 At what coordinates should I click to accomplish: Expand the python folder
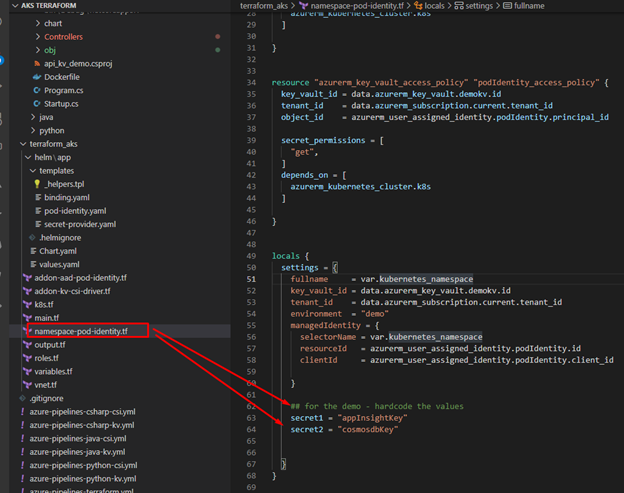pyautogui.click(x=33, y=131)
